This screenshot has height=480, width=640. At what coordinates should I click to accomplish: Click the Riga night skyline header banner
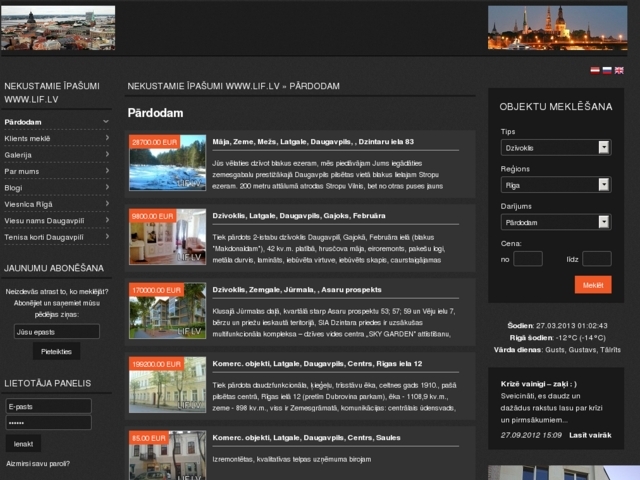tap(557, 28)
